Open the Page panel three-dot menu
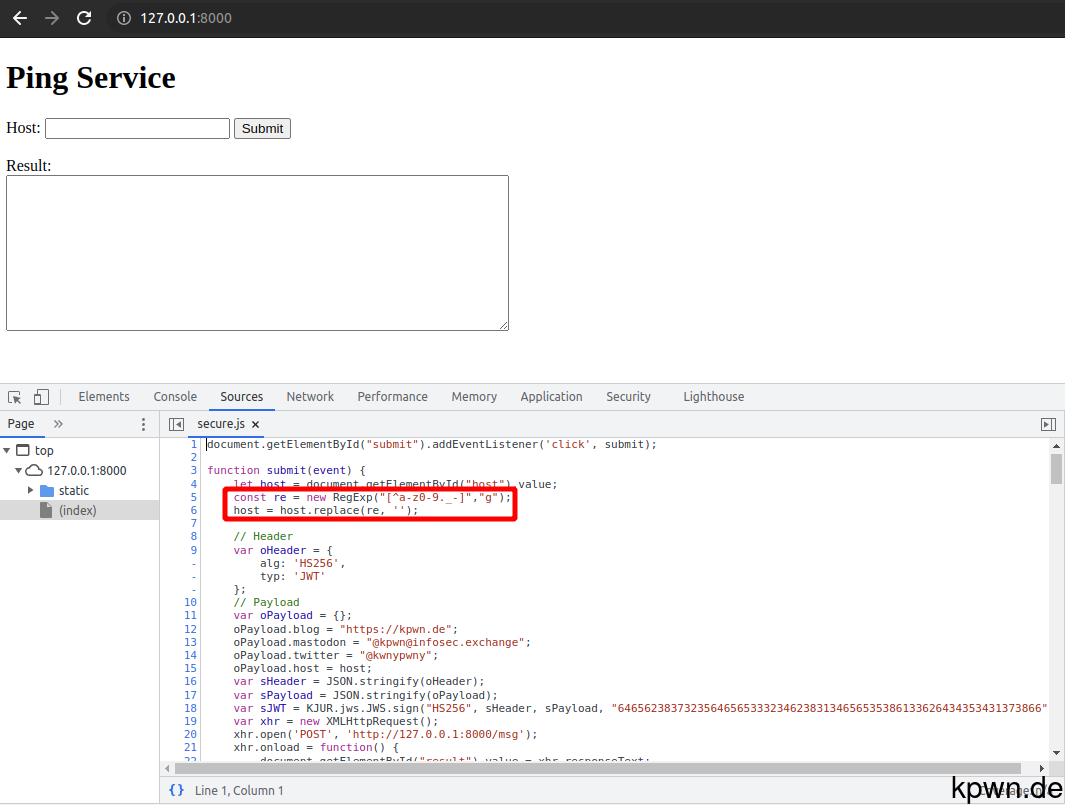The width and height of the screenshot is (1065, 805). pos(143,424)
